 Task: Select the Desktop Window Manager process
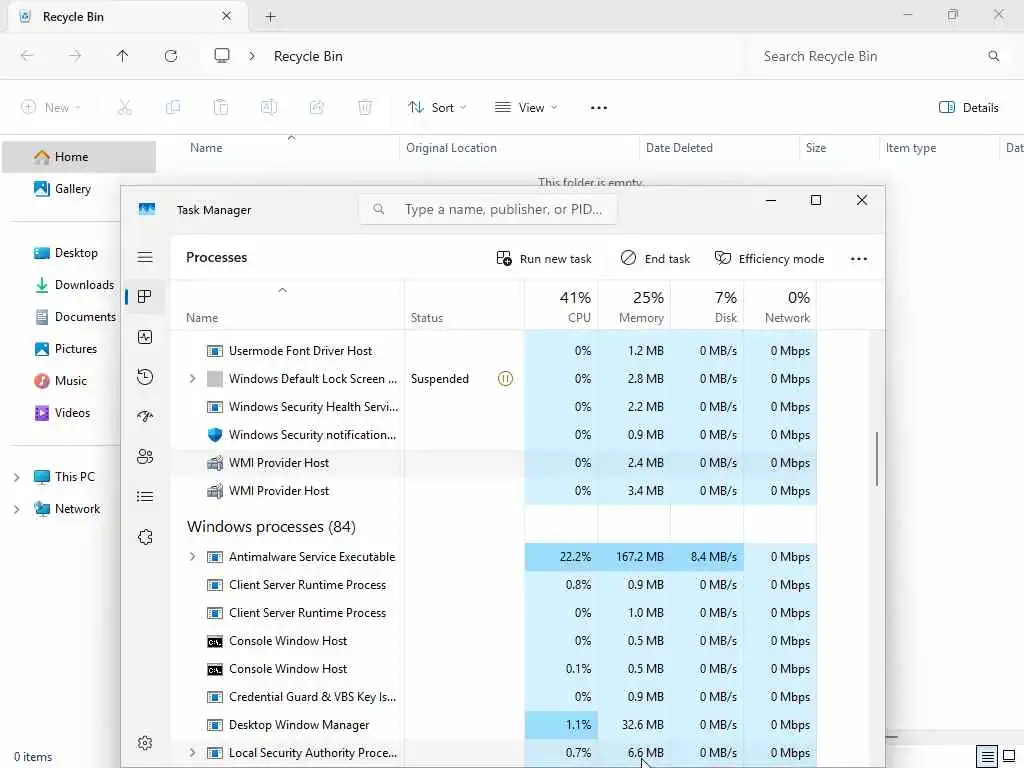[493, 725]
